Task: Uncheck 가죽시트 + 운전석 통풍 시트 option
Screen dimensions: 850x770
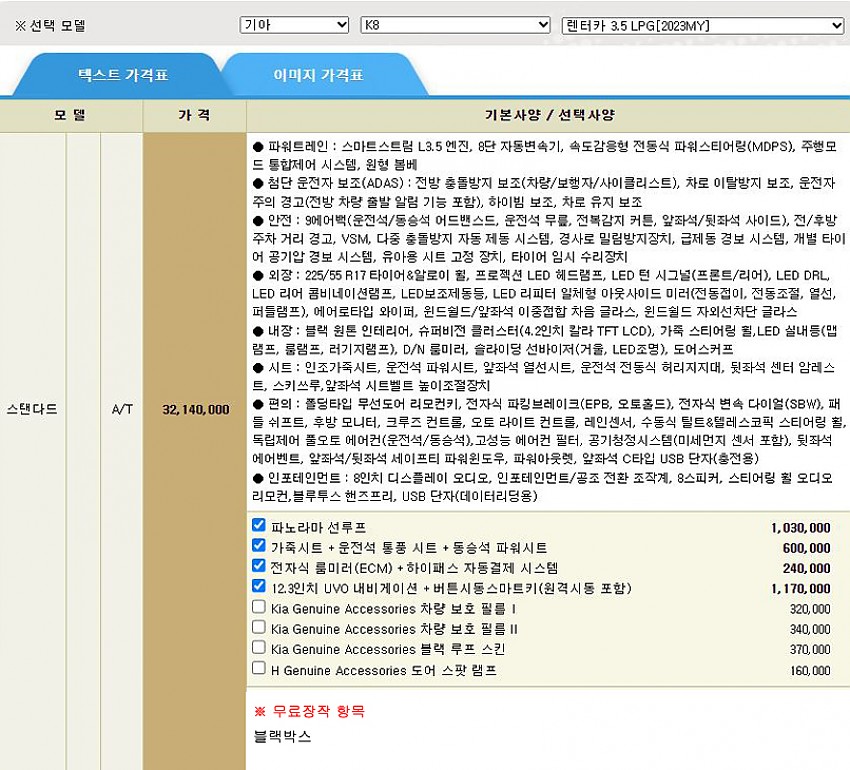Action: click(x=259, y=546)
